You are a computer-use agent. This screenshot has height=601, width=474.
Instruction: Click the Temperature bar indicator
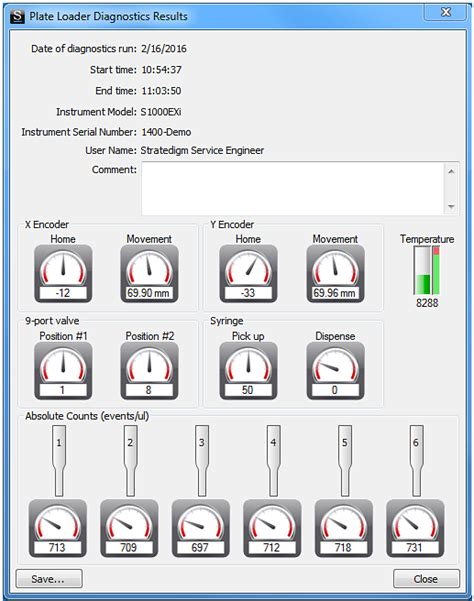tap(426, 270)
